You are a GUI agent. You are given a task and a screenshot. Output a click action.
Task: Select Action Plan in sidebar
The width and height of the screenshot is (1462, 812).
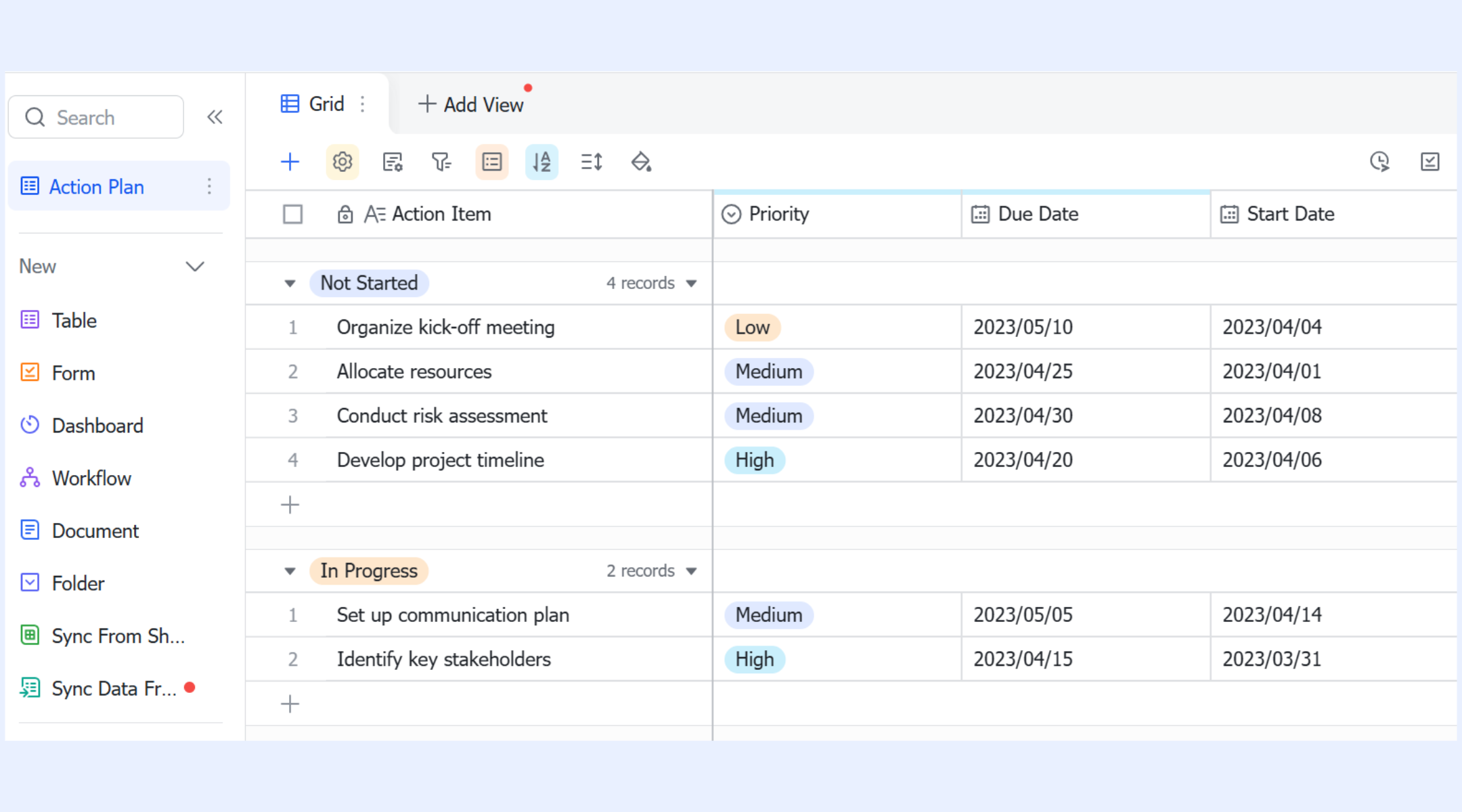coord(119,186)
